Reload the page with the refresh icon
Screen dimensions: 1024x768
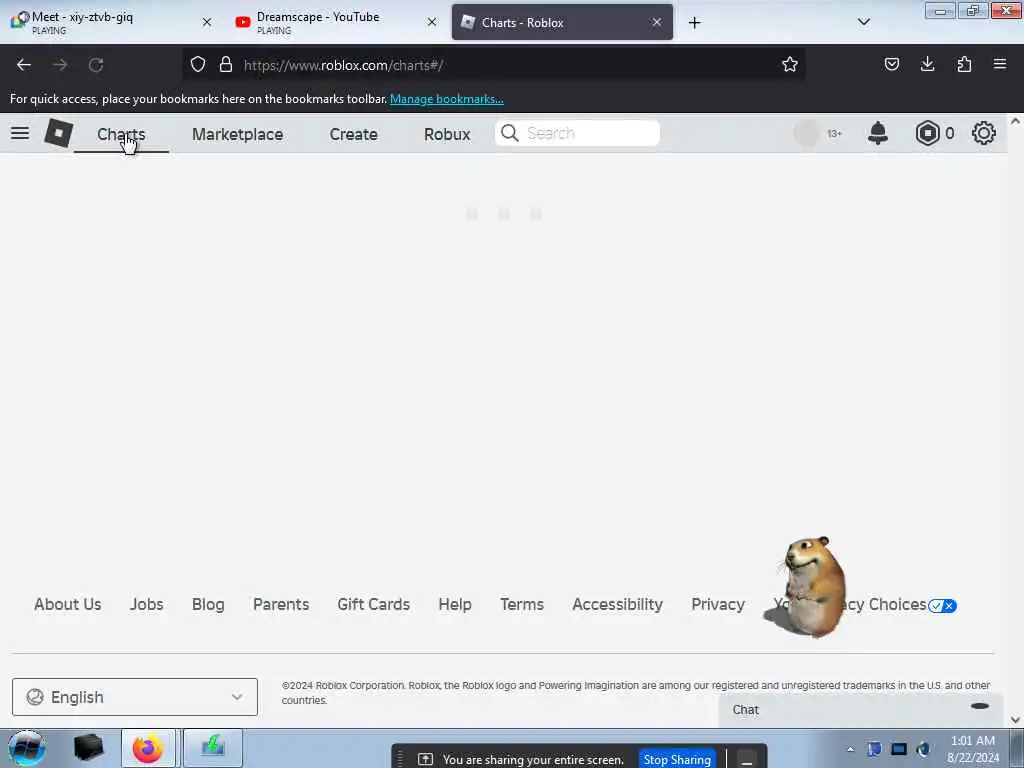(96, 65)
